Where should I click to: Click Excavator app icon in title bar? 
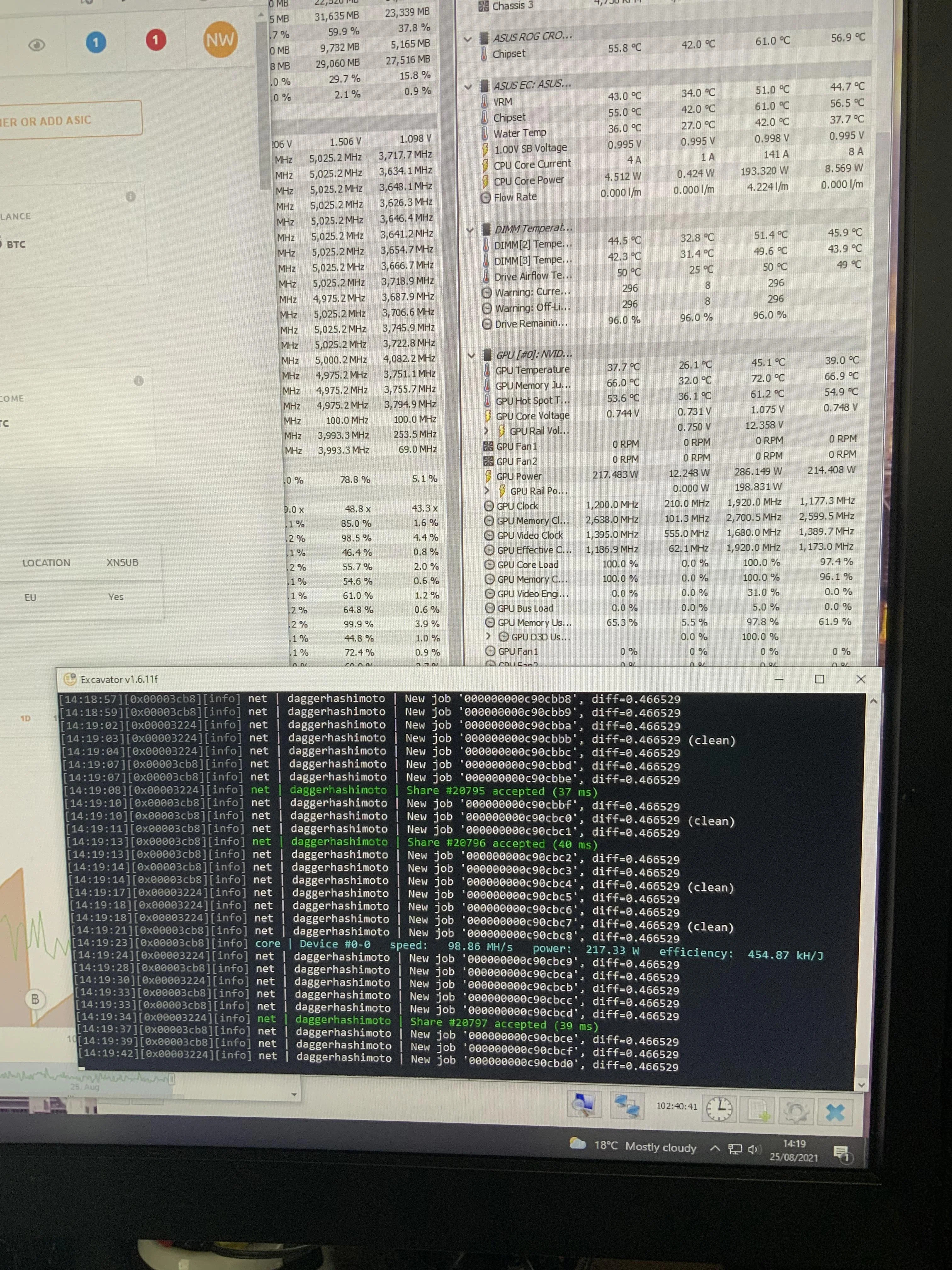70,679
